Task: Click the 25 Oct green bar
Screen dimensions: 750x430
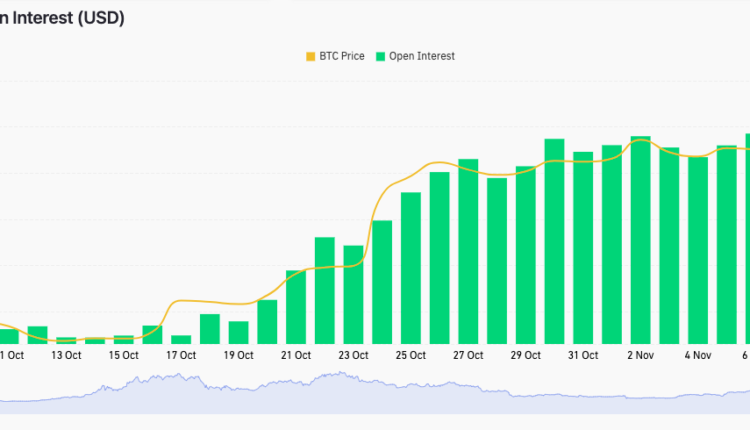Action: [x=411, y=268]
